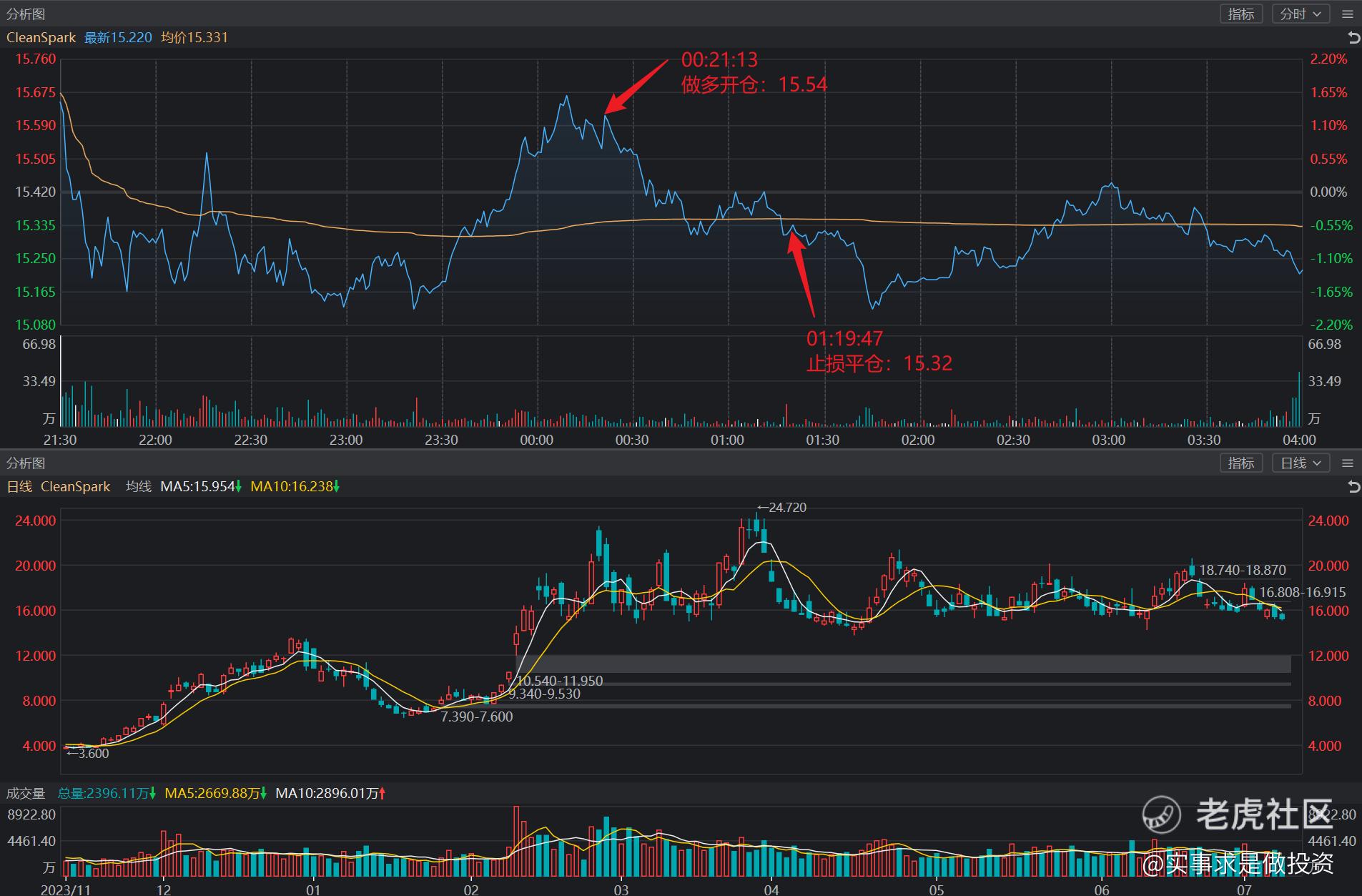
Task: Click the 03 month label on the daily axis
Action: pos(621,890)
